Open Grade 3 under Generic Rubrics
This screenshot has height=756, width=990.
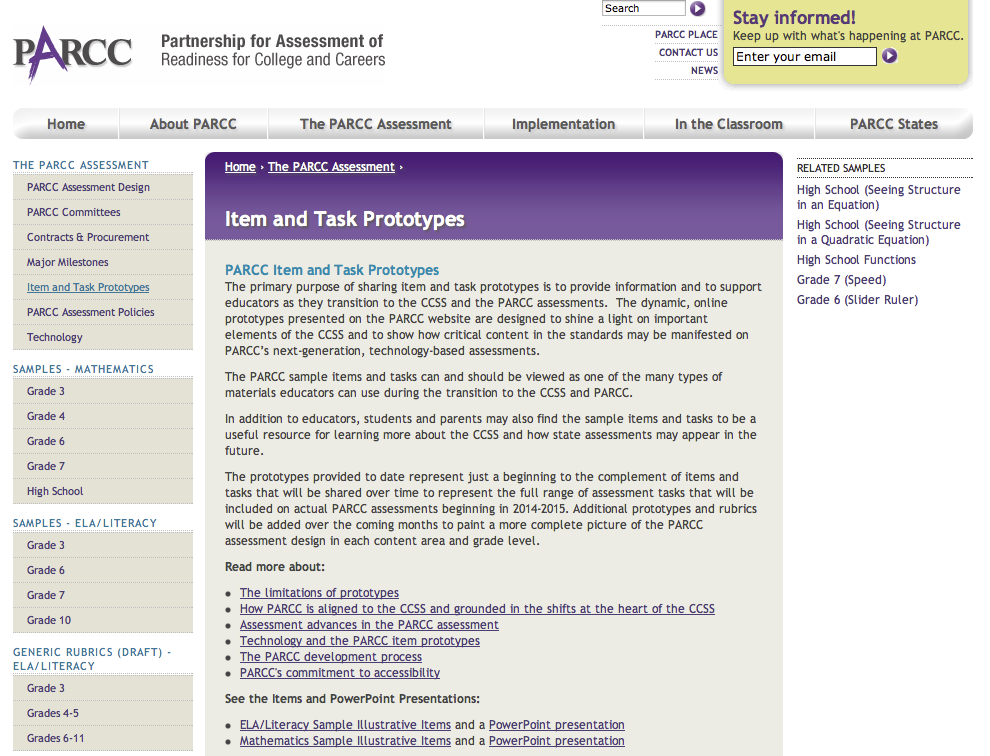click(103, 688)
